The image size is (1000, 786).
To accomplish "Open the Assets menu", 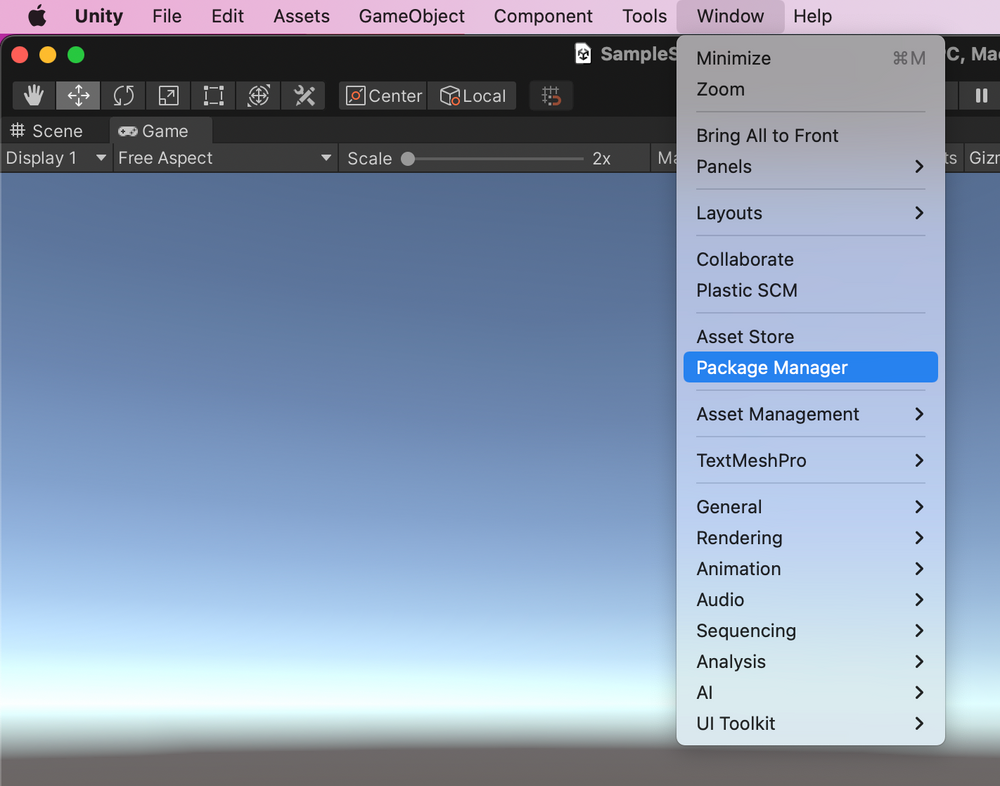I will pos(301,16).
